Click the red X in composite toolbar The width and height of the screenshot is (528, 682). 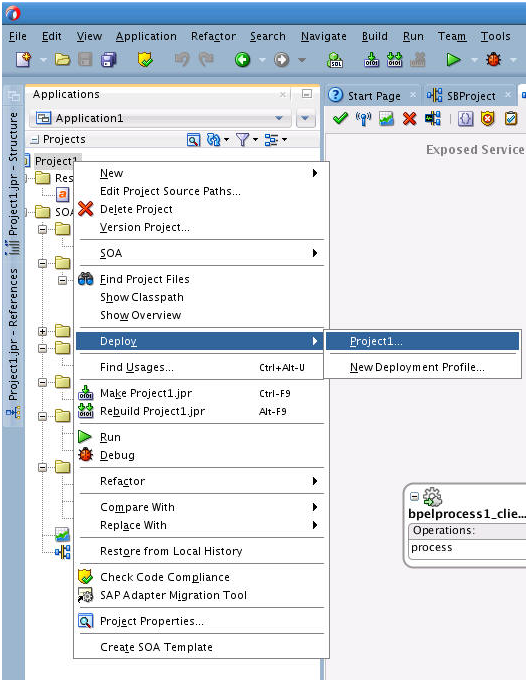pos(409,118)
